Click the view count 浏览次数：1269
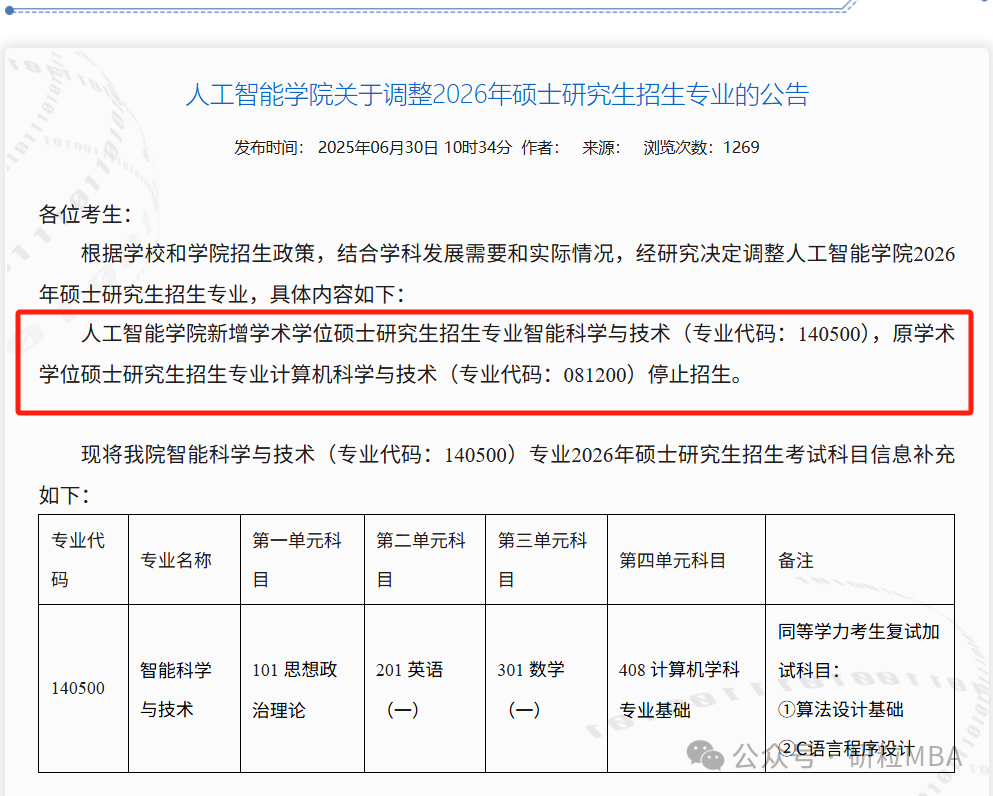Viewport: 993px width, 796px height. (701, 148)
